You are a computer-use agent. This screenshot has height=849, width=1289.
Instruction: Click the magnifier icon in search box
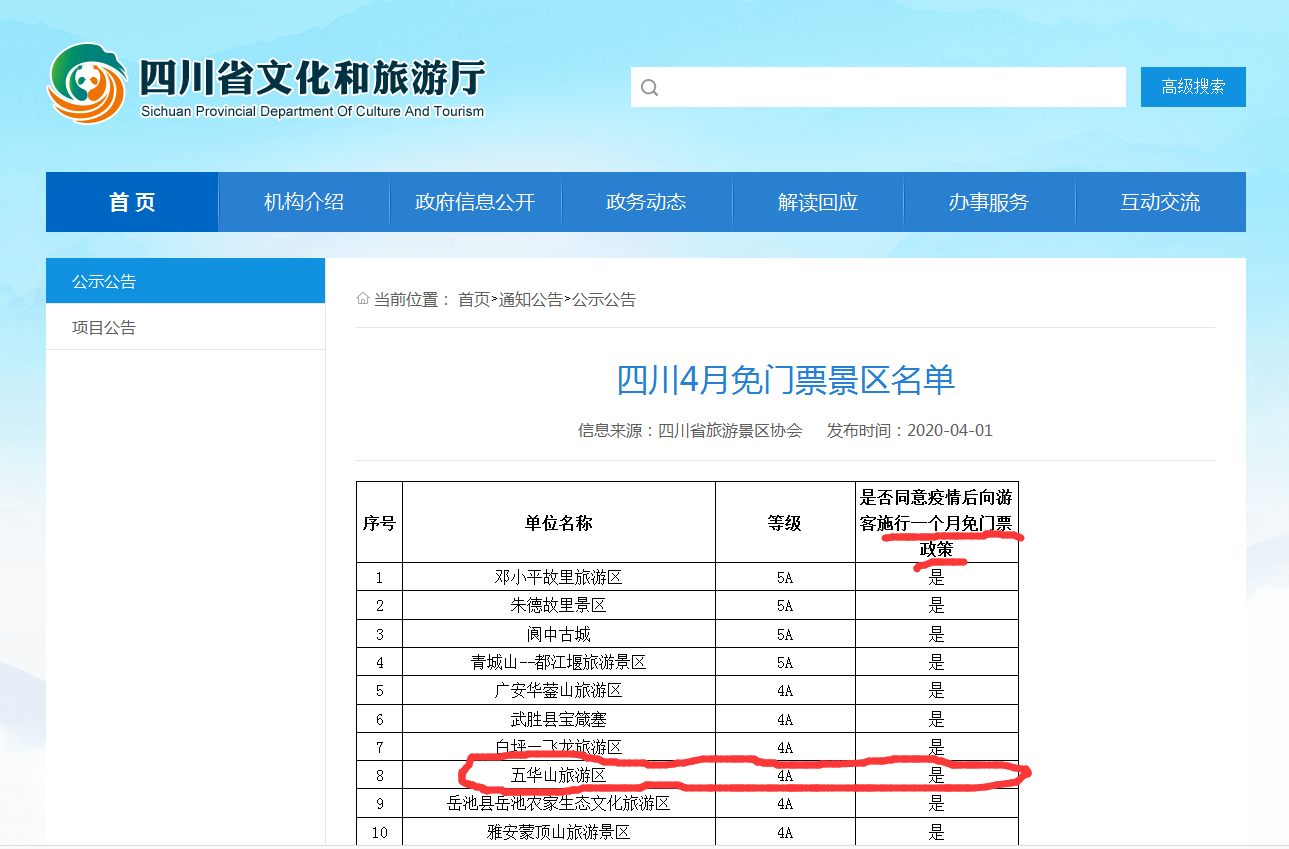click(x=650, y=88)
